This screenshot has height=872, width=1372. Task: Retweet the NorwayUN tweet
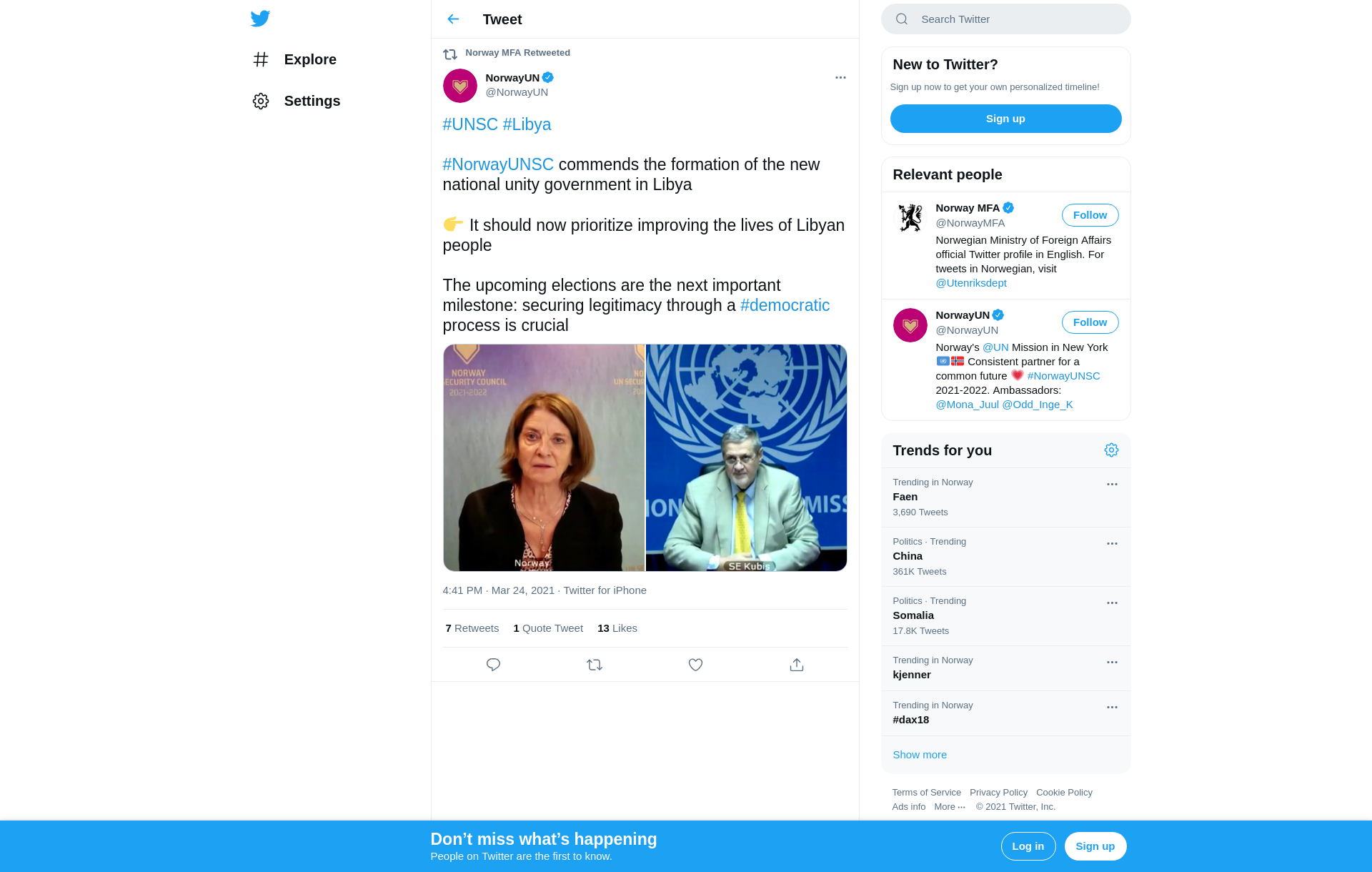click(x=595, y=665)
